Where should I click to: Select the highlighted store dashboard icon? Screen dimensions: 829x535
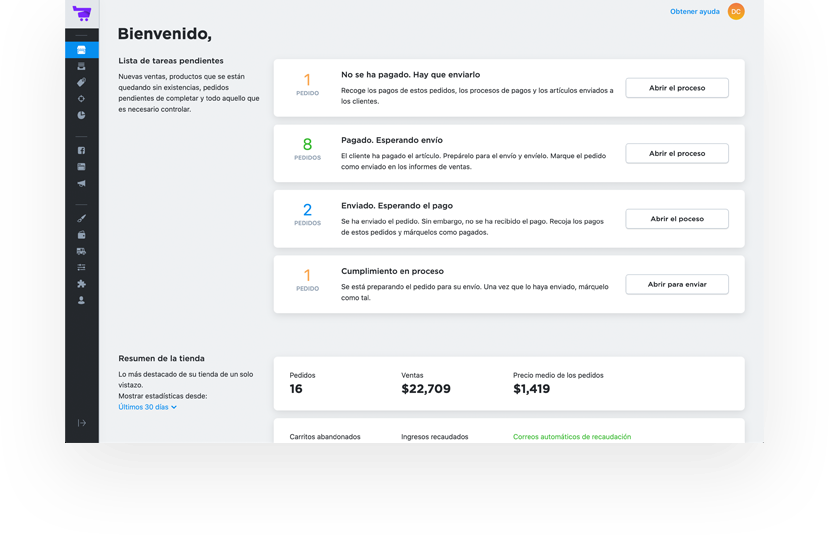81,50
